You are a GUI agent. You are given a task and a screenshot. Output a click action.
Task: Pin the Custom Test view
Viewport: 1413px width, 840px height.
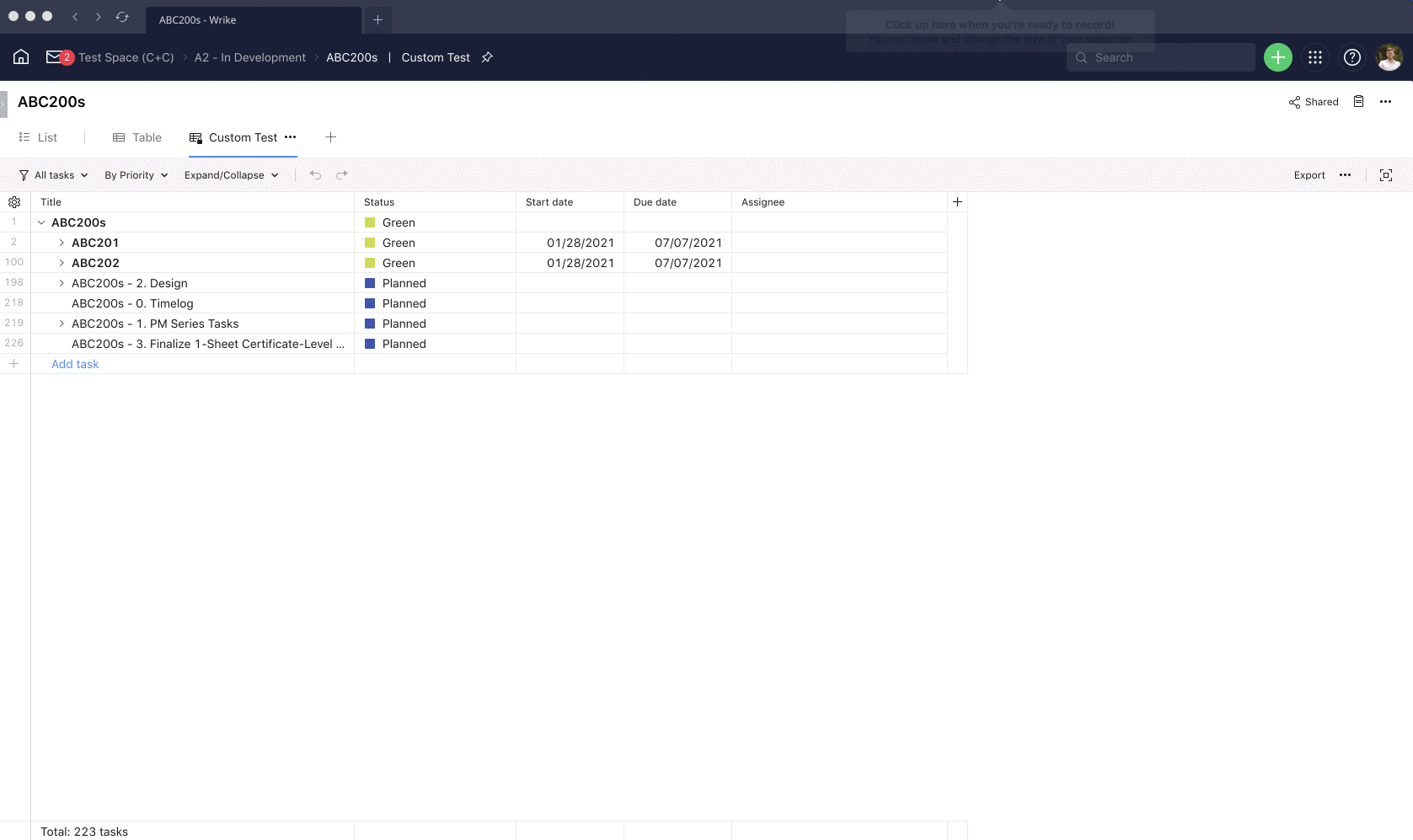point(487,57)
